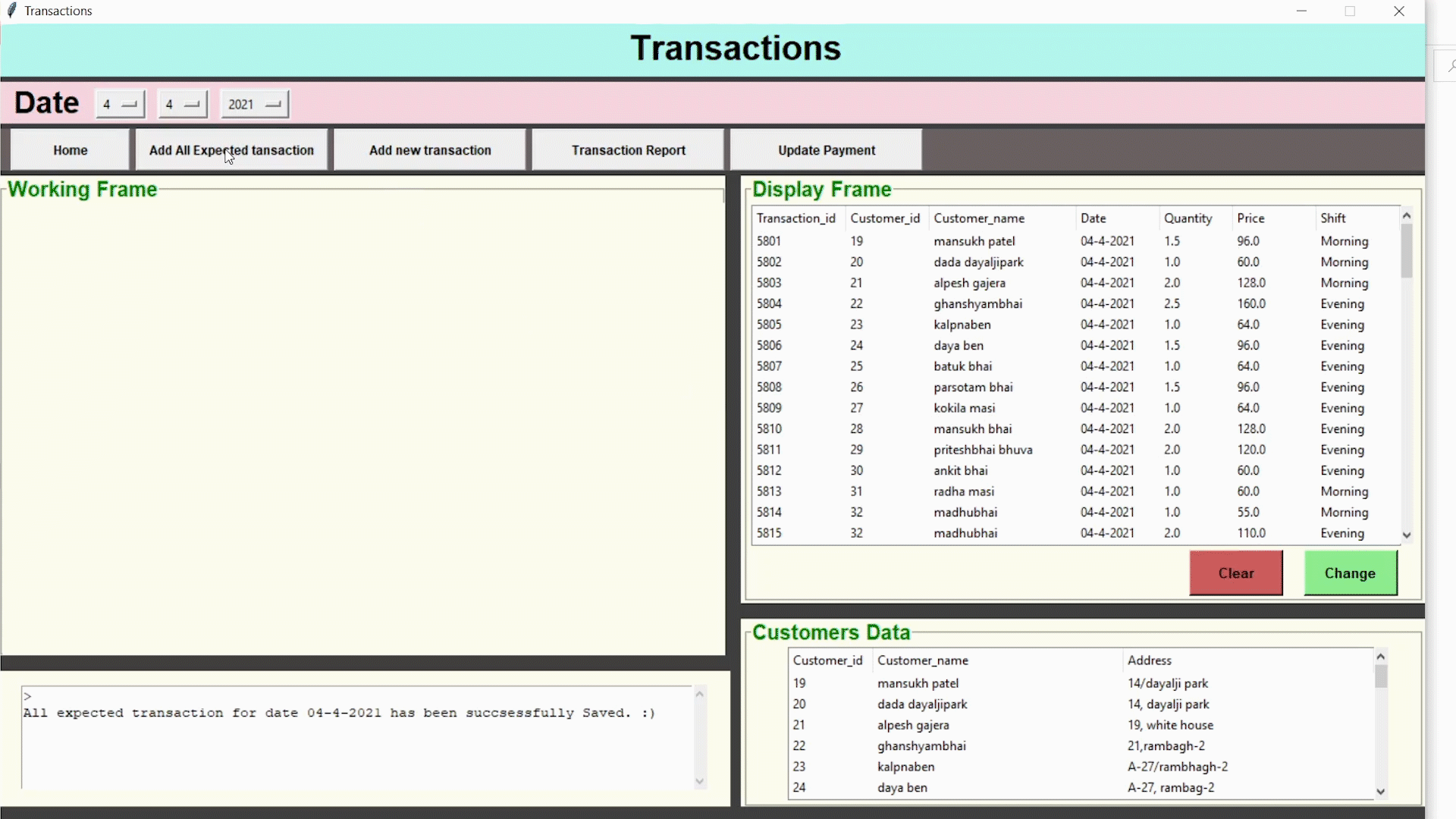Click the output log scrollbar

[x=700, y=736]
